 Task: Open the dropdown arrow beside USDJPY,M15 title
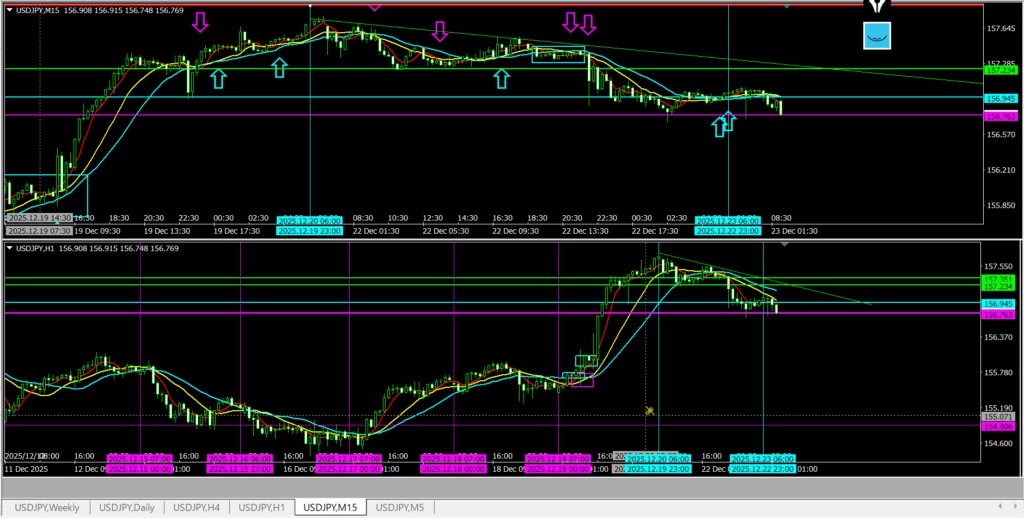tap(10, 10)
